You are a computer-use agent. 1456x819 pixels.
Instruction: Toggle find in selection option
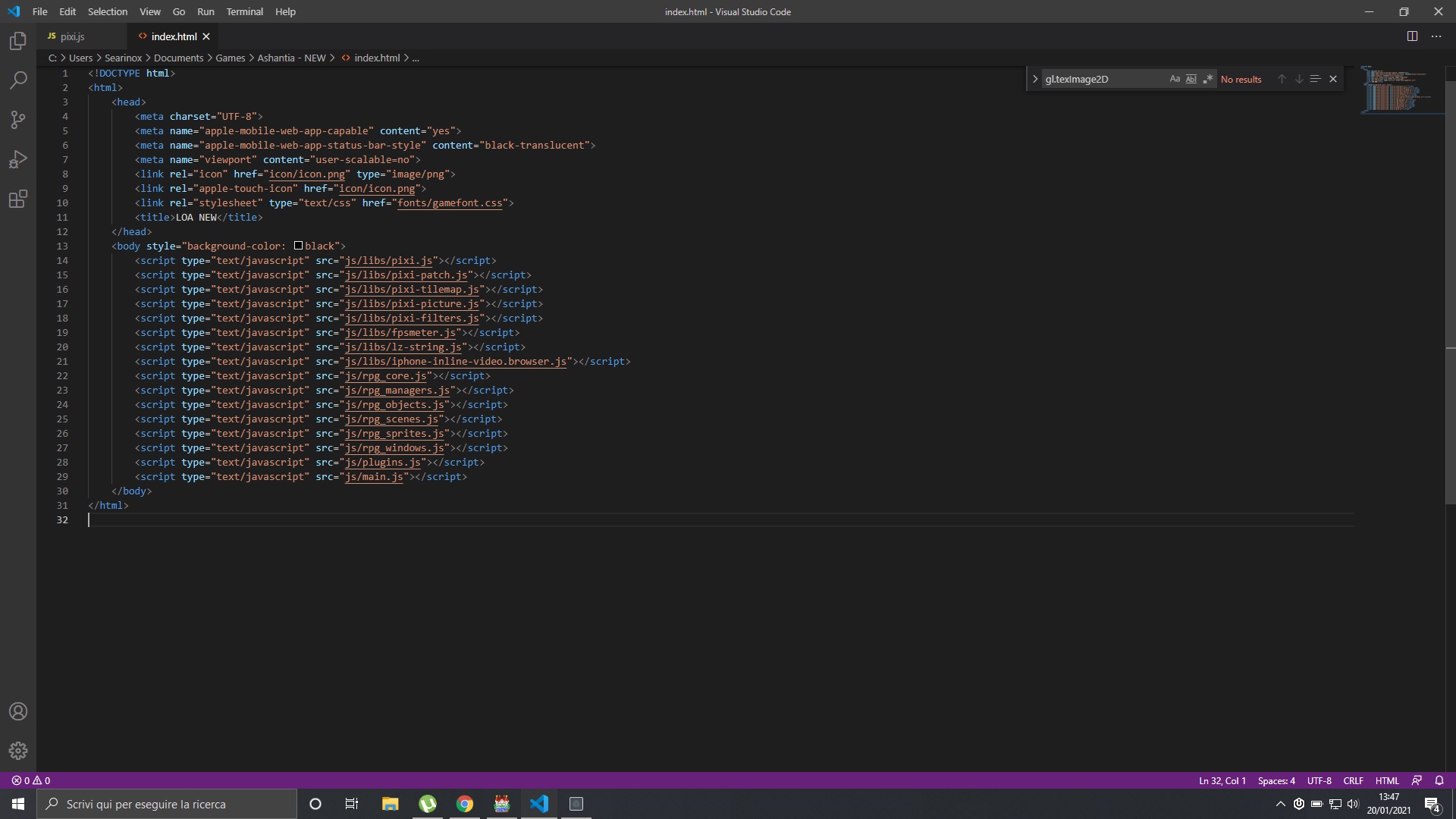1316,79
